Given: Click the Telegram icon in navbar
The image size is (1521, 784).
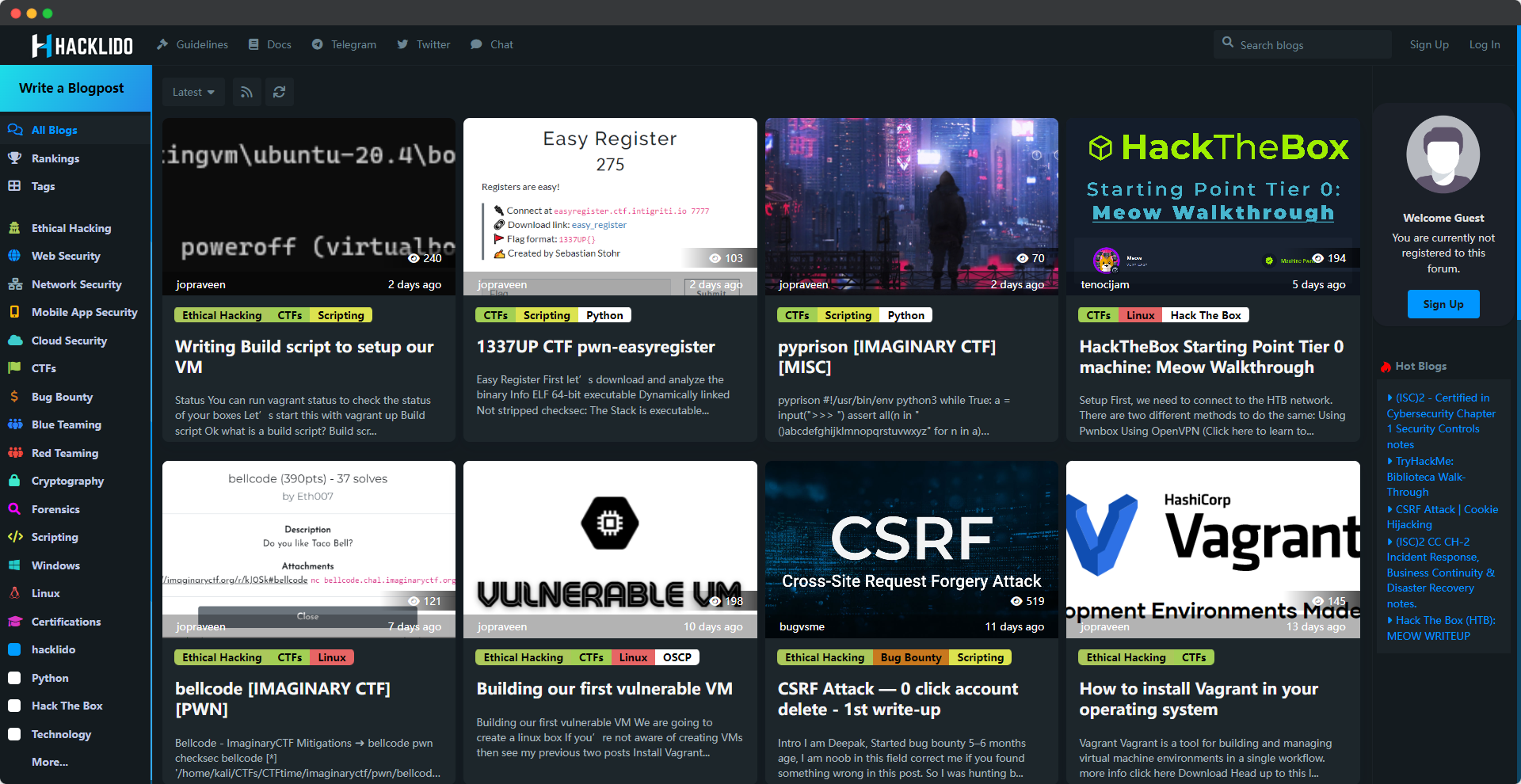Looking at the screenshot, I should (318, 44).
